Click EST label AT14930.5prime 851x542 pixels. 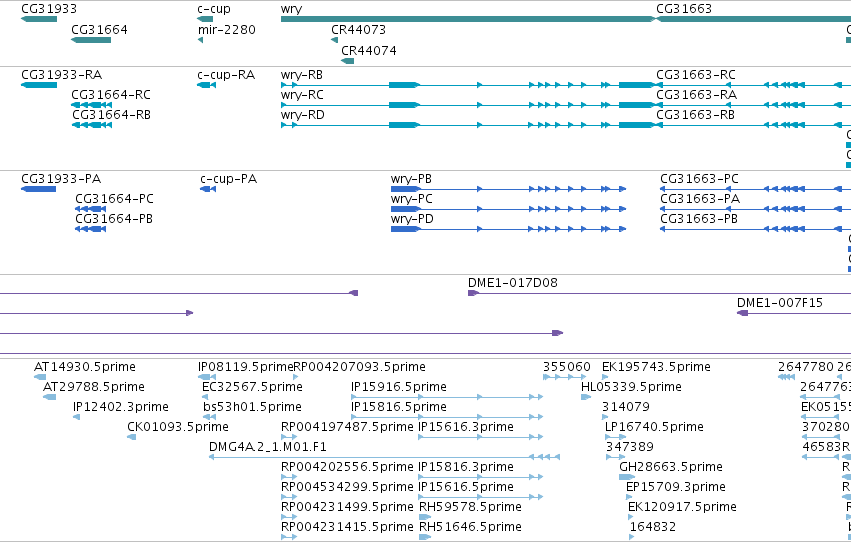click(85, 367)
